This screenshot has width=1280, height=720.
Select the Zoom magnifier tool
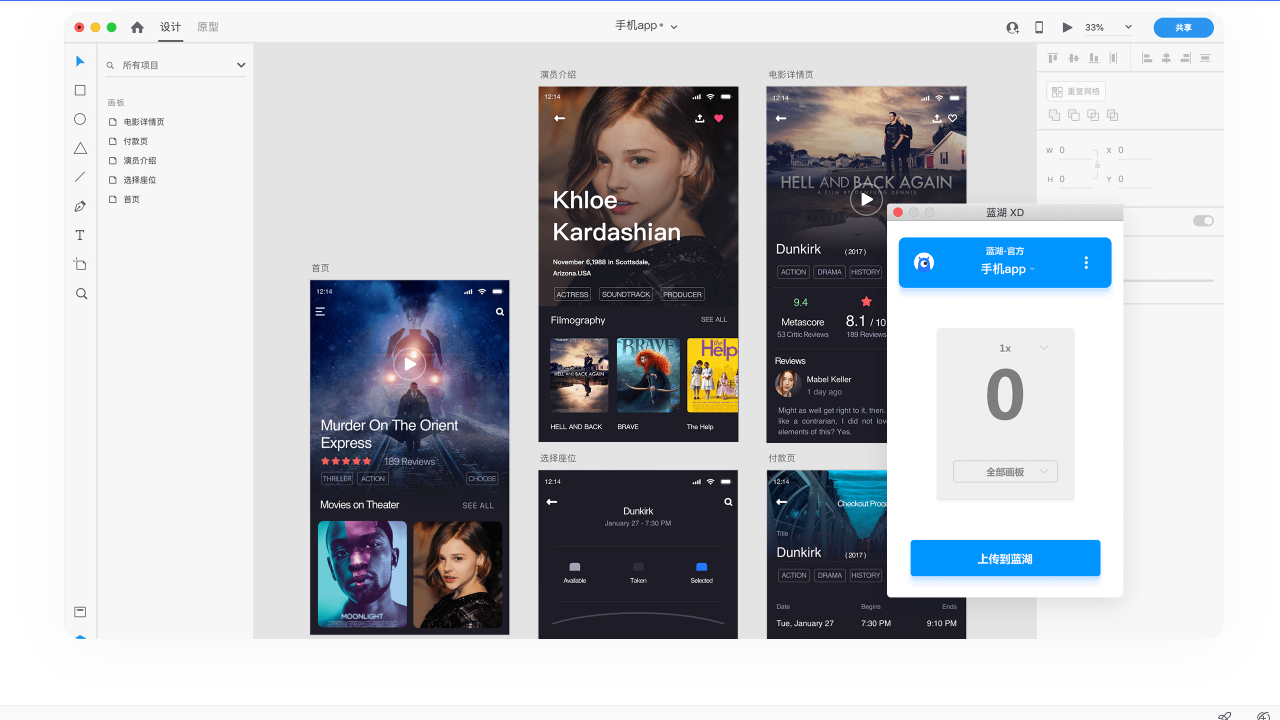pos(81,293)
